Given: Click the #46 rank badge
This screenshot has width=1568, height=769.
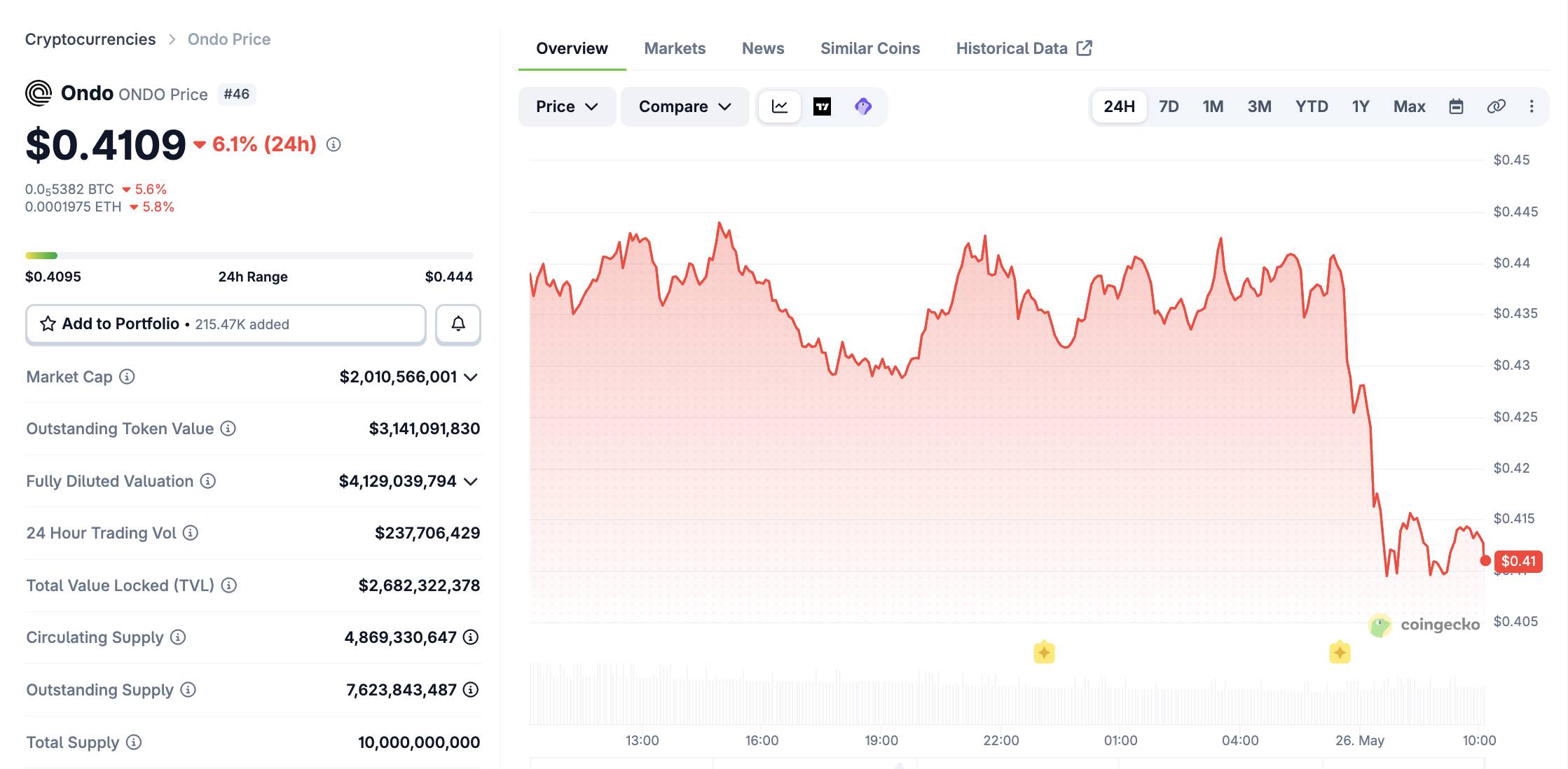Looking at the screenshot, I should [237, 94].
